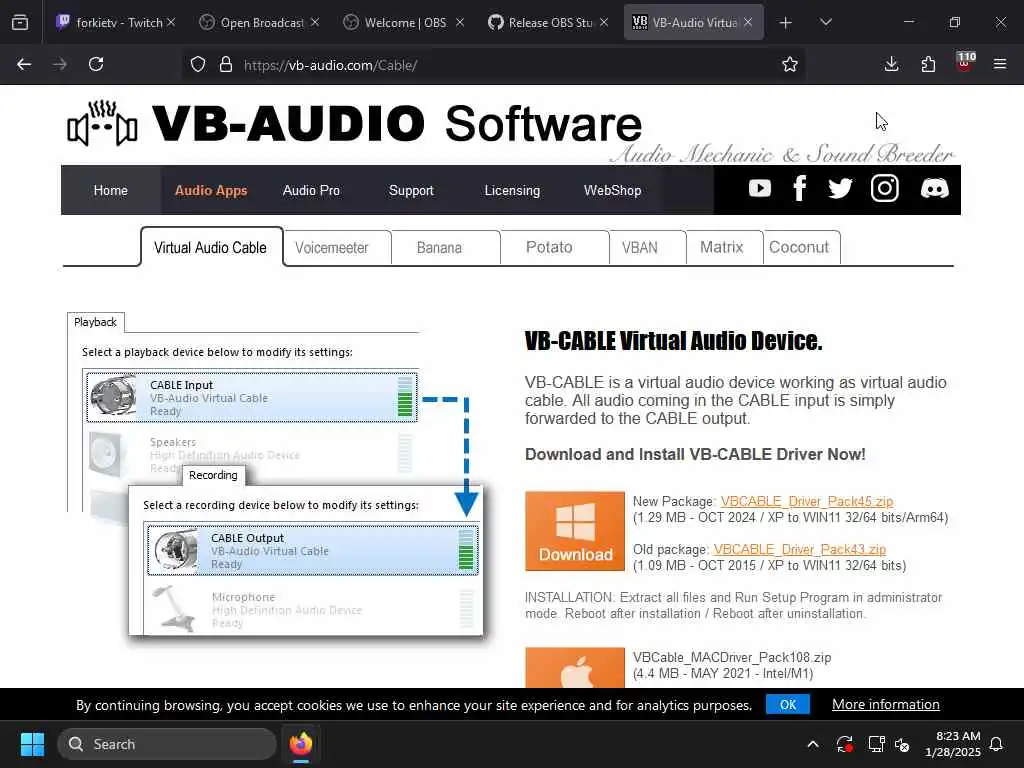Open the Audio Apps menu item
The image size is (1024, 768).
pyautogui.click(x=211, y=190)
